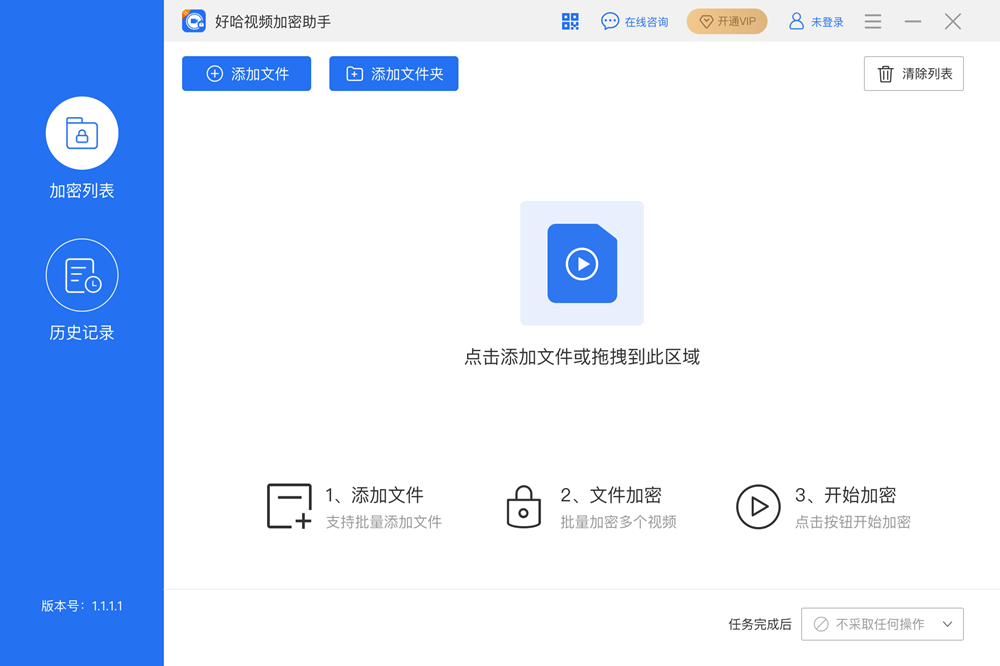Open the 任务完成后 action dropdown
The height and width of the screenshot is (666, 1000).
tap(881, 624)
